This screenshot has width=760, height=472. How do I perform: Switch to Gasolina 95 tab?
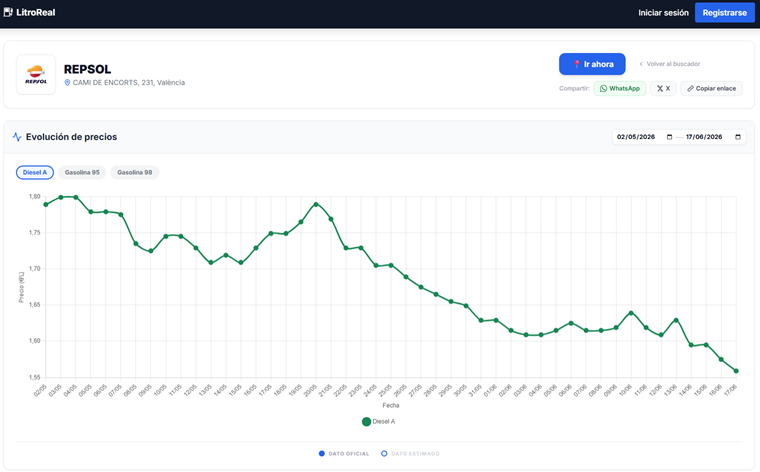pos(82,173)
